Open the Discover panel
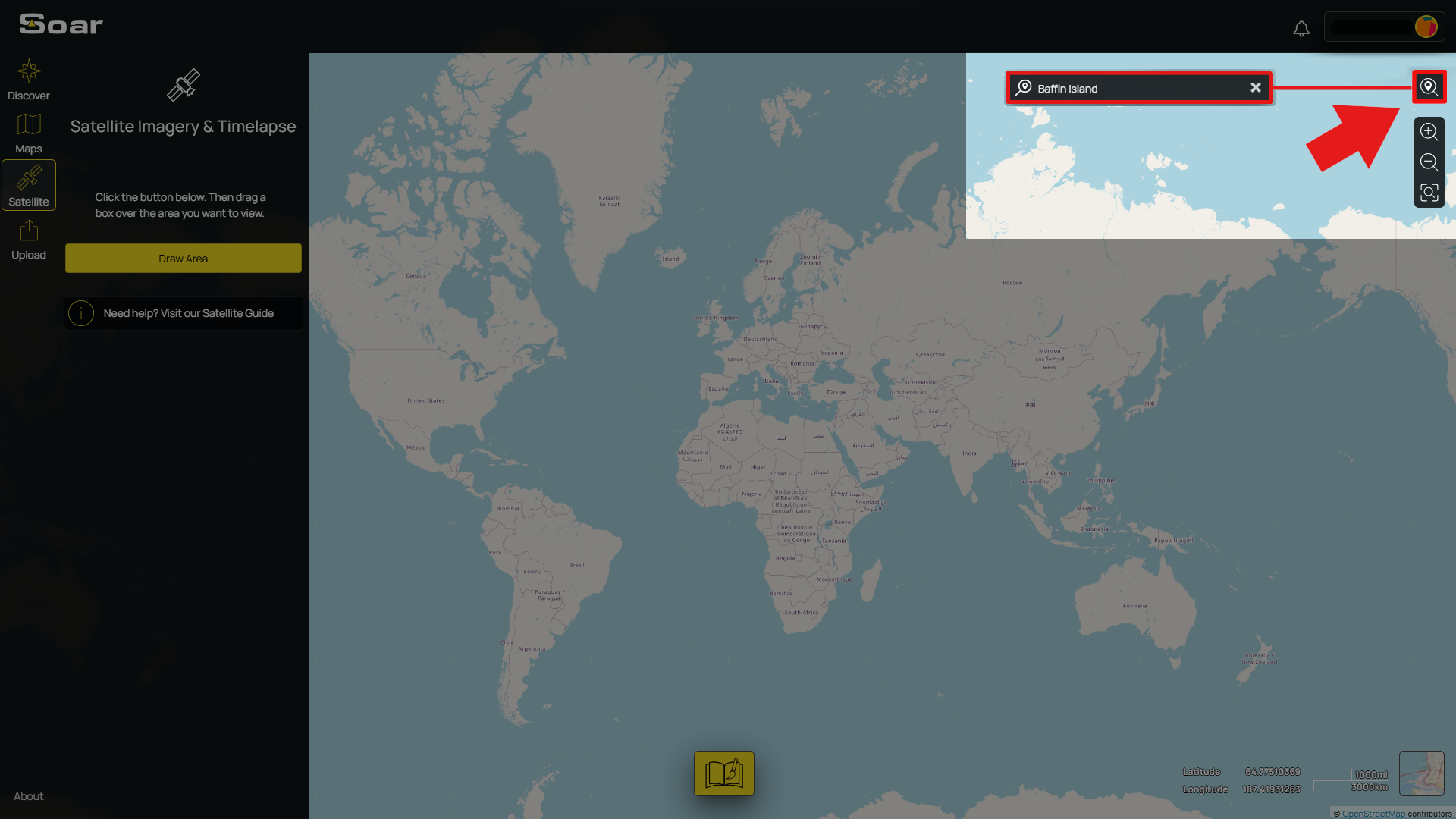Viewport: 1456px width, 819px height. tap(29, 78)
